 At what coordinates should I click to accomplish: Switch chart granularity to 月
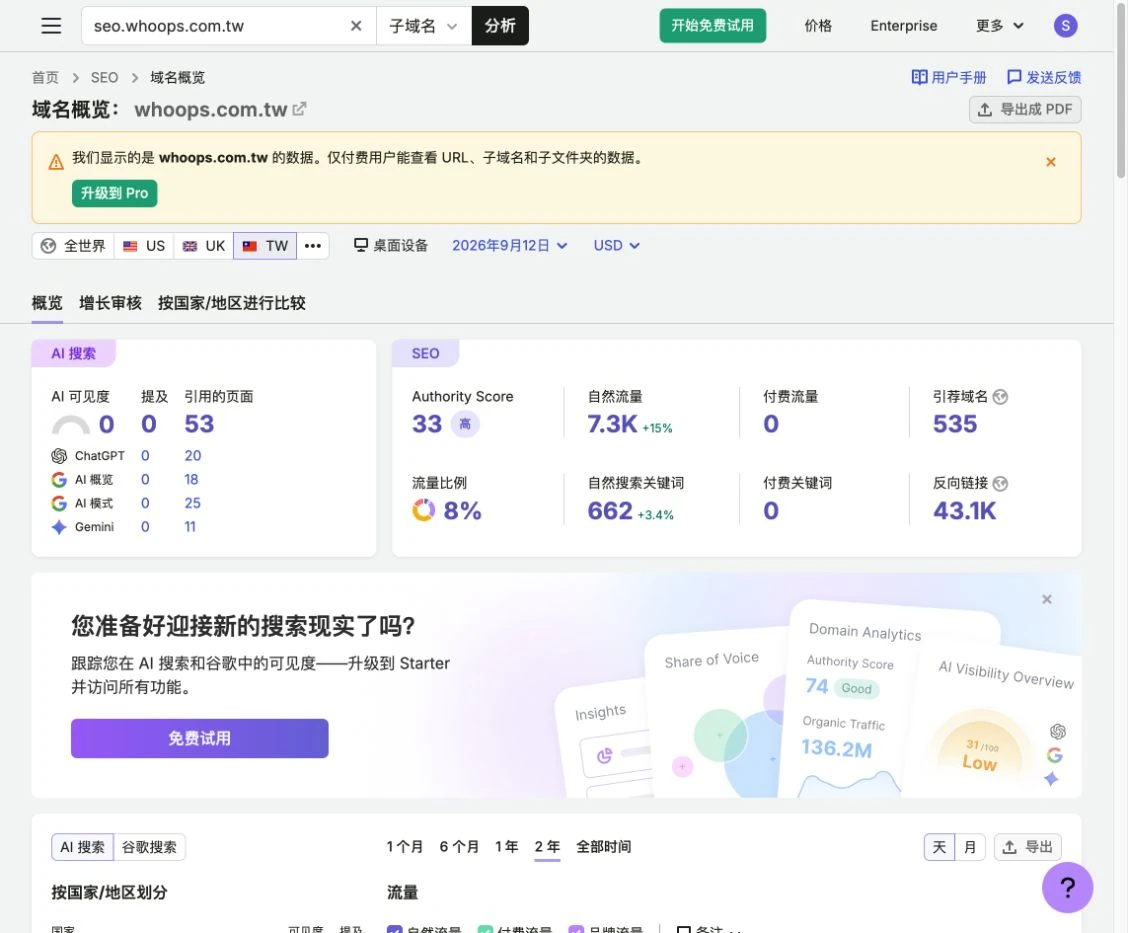pos(970,847)
